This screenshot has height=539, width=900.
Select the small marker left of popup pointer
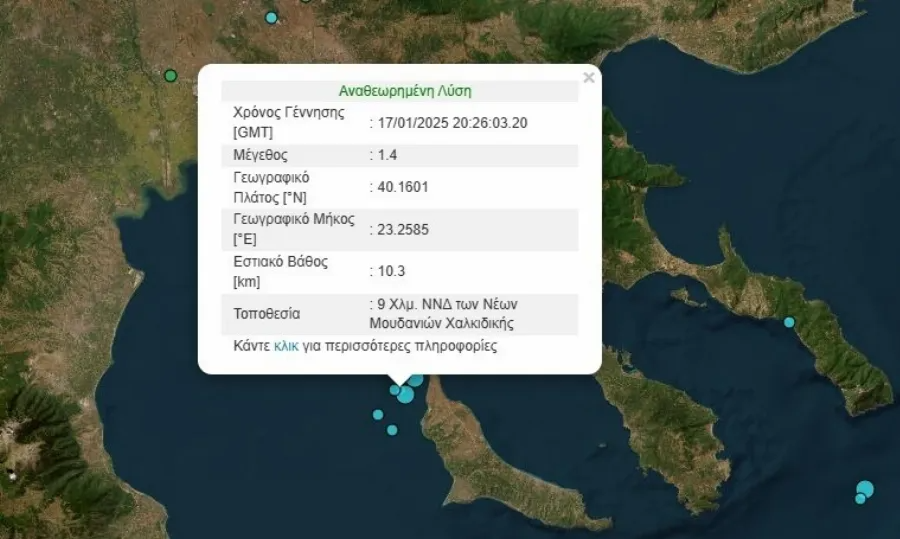[x=395, y=390]
